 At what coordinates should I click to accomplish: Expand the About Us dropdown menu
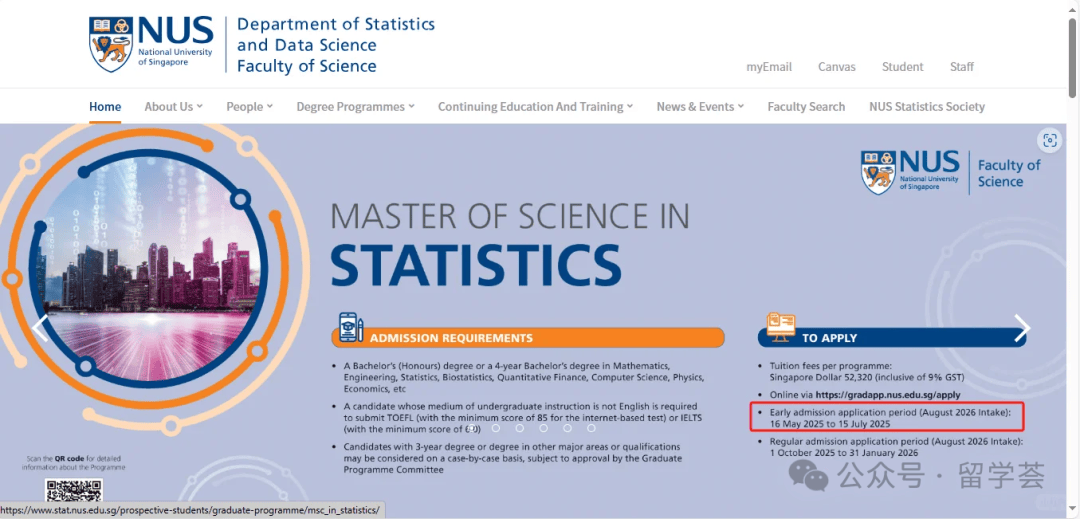[x=173, y=107]
